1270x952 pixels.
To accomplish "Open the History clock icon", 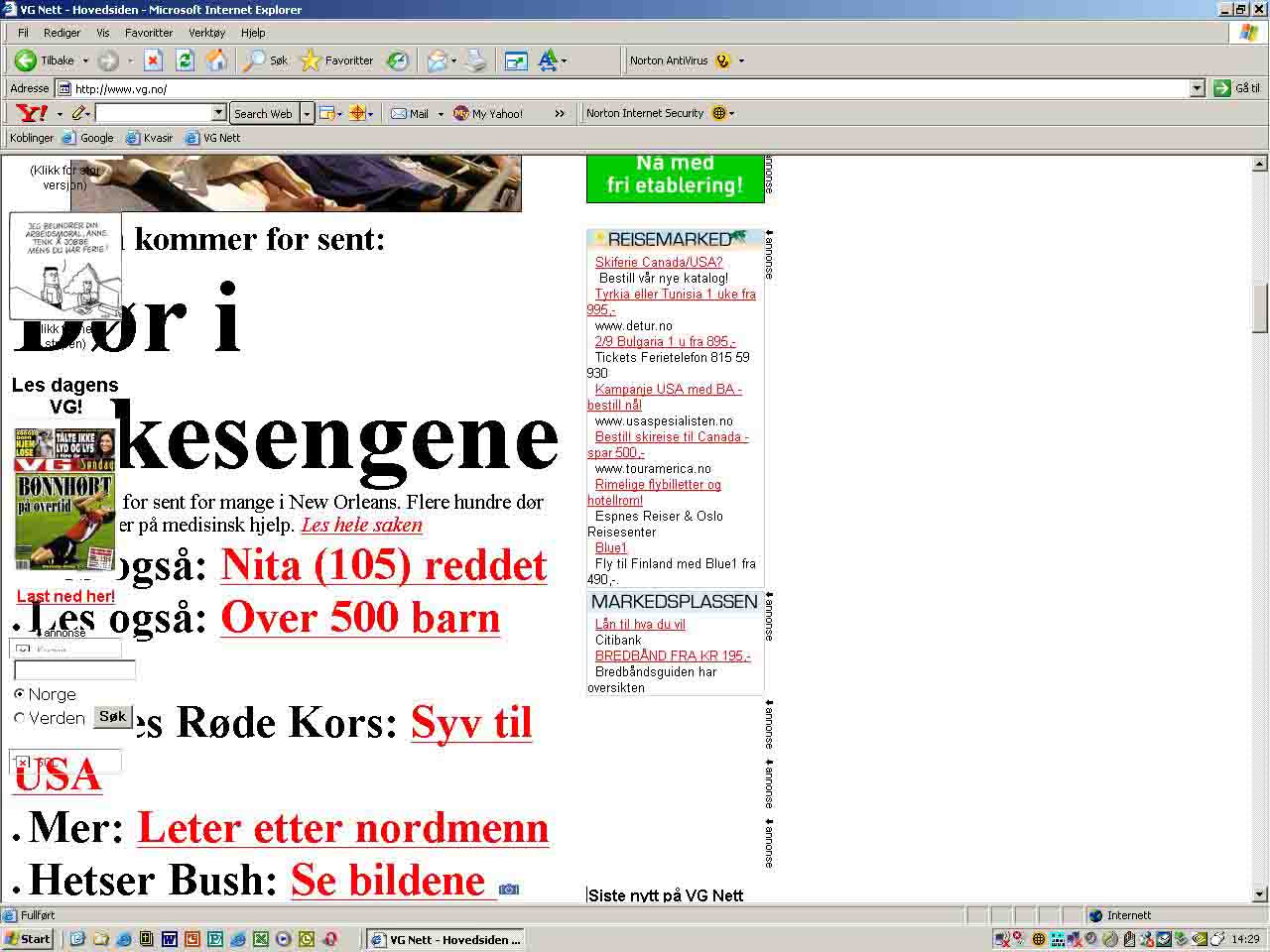I will 397,60.
